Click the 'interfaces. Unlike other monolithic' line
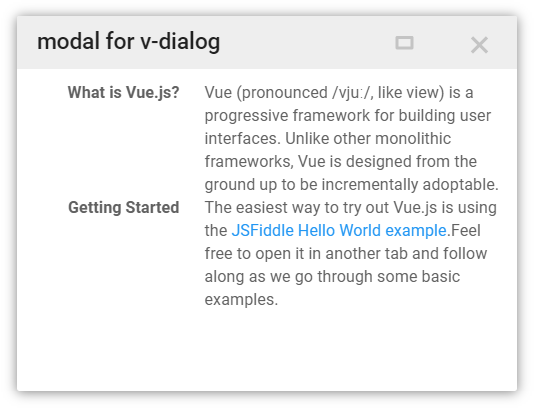This screenshot has height=411, width=534. click(328, 139)
